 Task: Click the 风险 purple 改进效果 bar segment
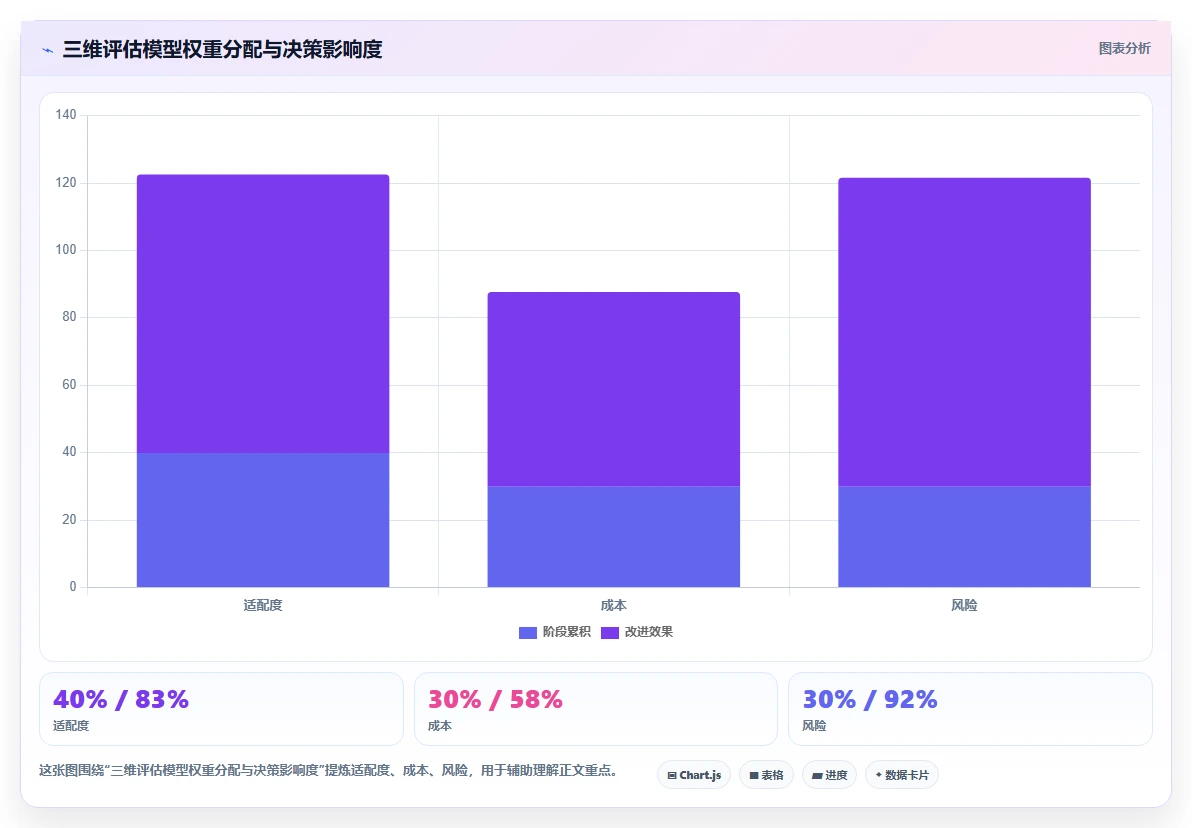coord(964,332)
